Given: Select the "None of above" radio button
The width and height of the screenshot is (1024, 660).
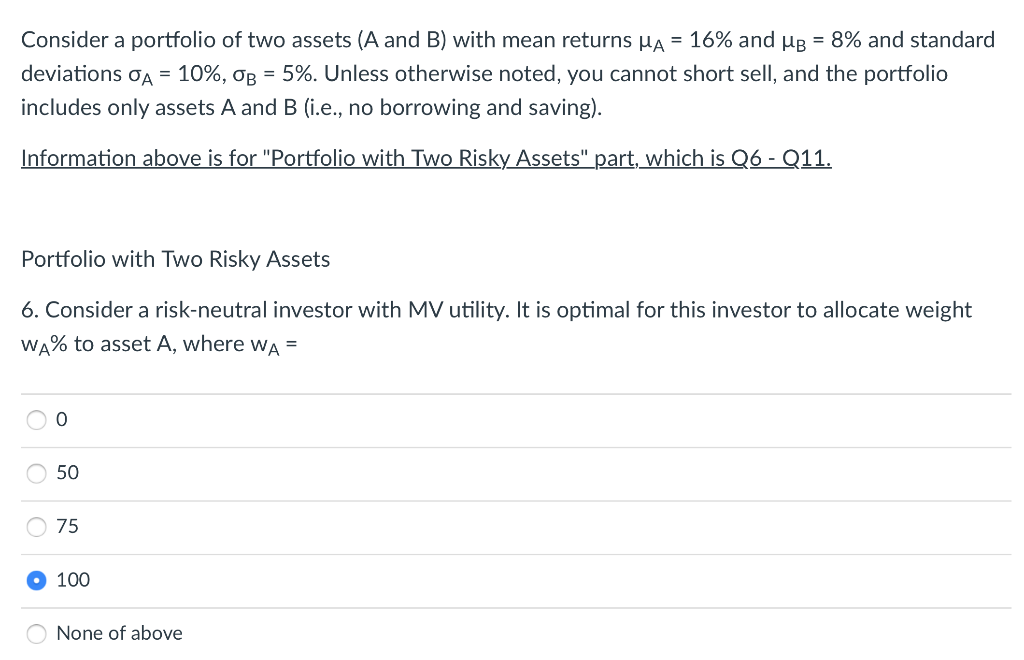Looking at the screenshot, I should click(37, 633).
